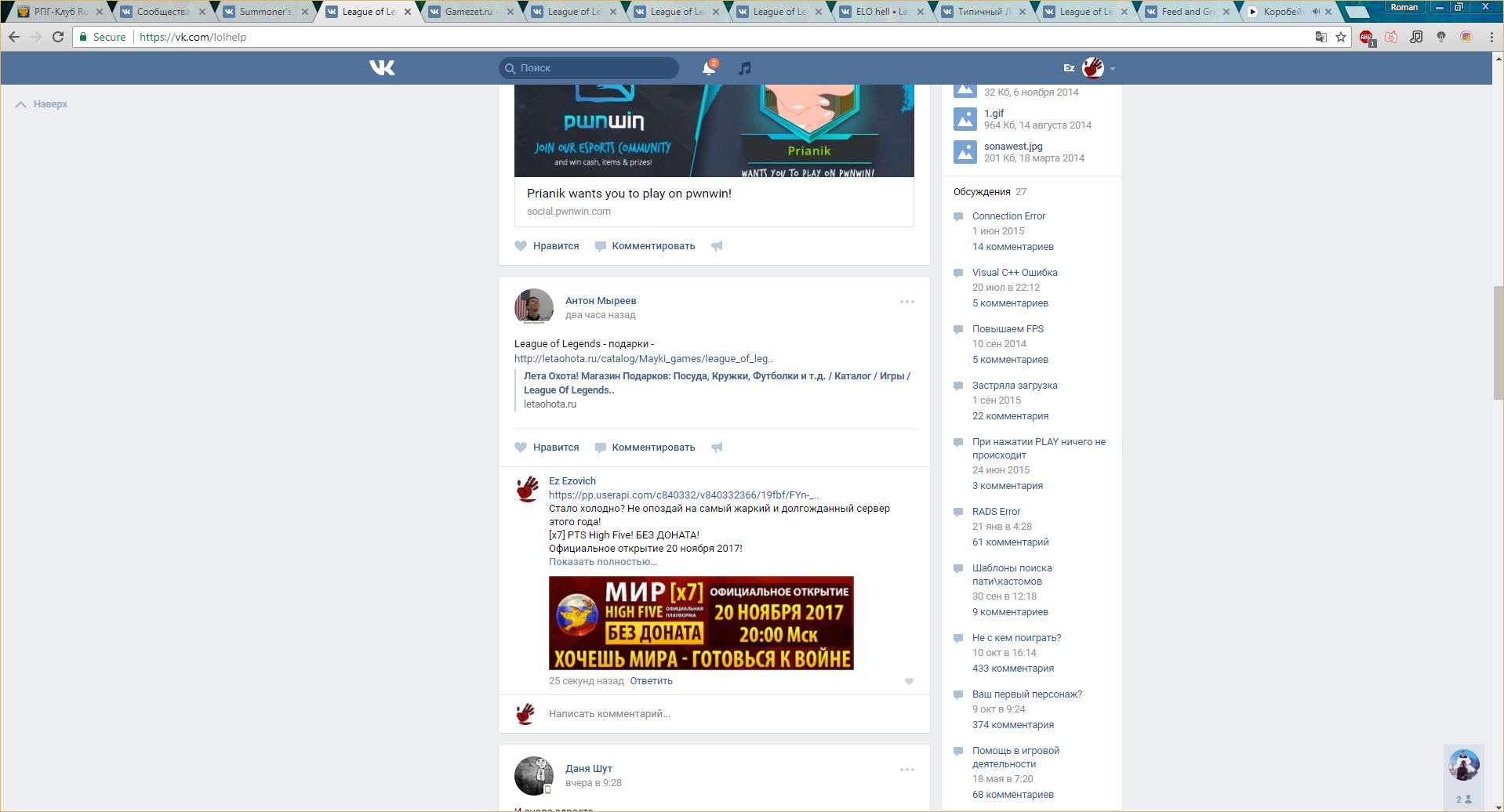Screen dimensions: 1504x812
Task: Open Даня Шут post options (three dots)
Action: point(907,770)
